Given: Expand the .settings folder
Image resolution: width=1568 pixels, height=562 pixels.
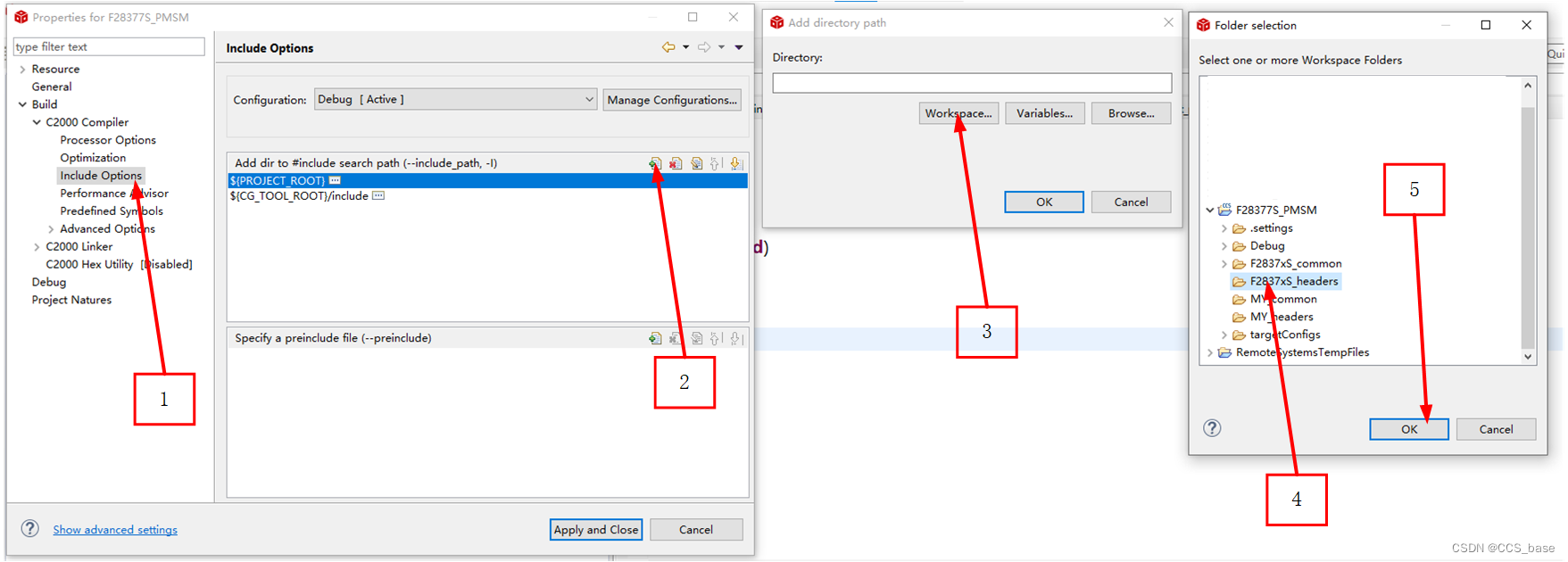Looking at the screenshot, I should [x=1224, y=228].
